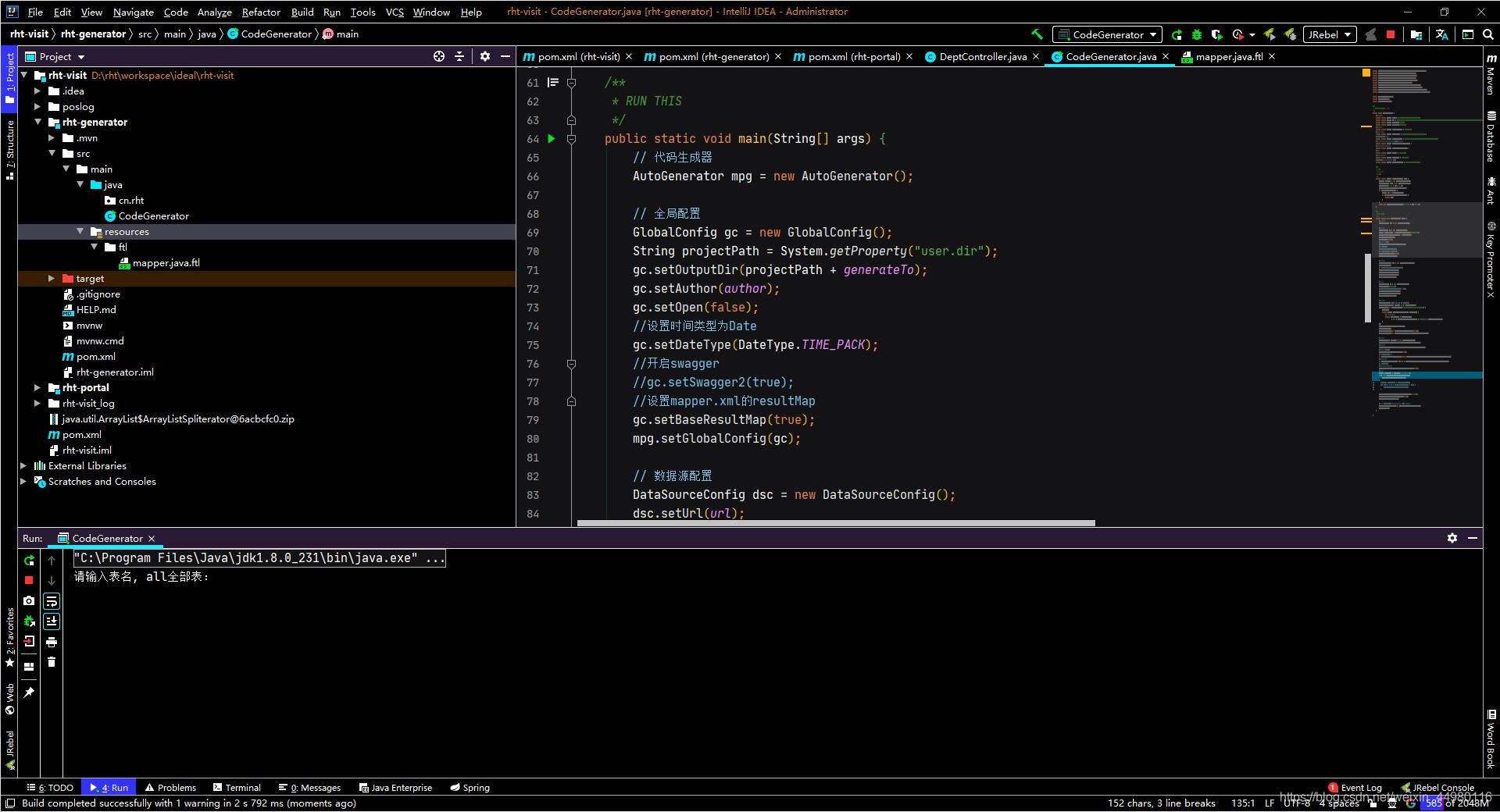1500x812 pixels.
Task: Toggle the JRebel sidebar tool window
Action: tap(9, 750)
